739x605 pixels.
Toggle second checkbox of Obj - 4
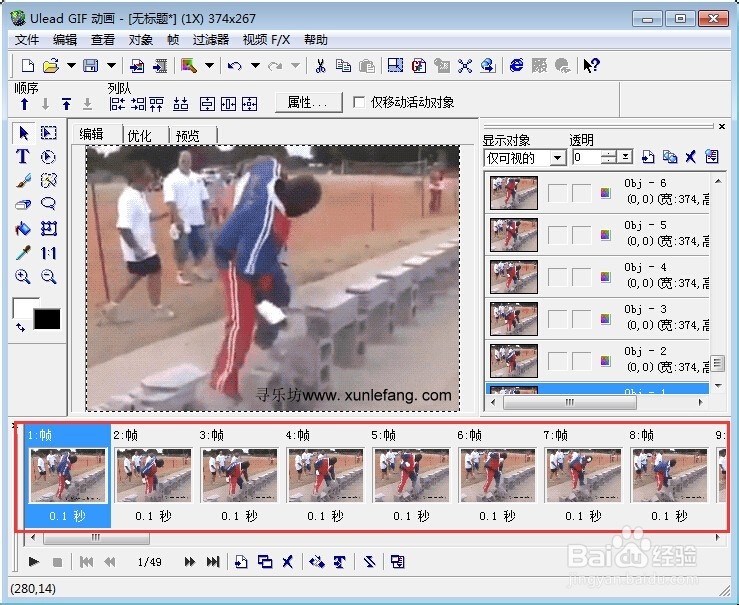pyautogui.click(x=582, y=277)
